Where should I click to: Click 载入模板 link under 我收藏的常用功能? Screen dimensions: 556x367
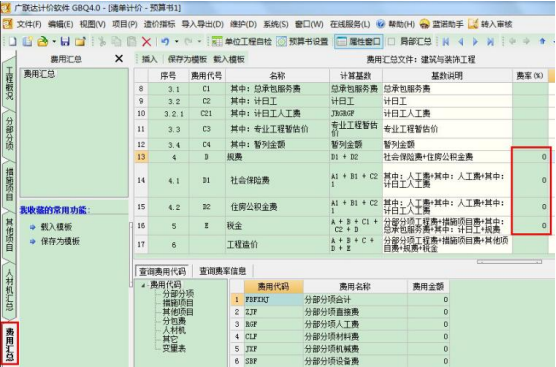click(x=56, y=227)
